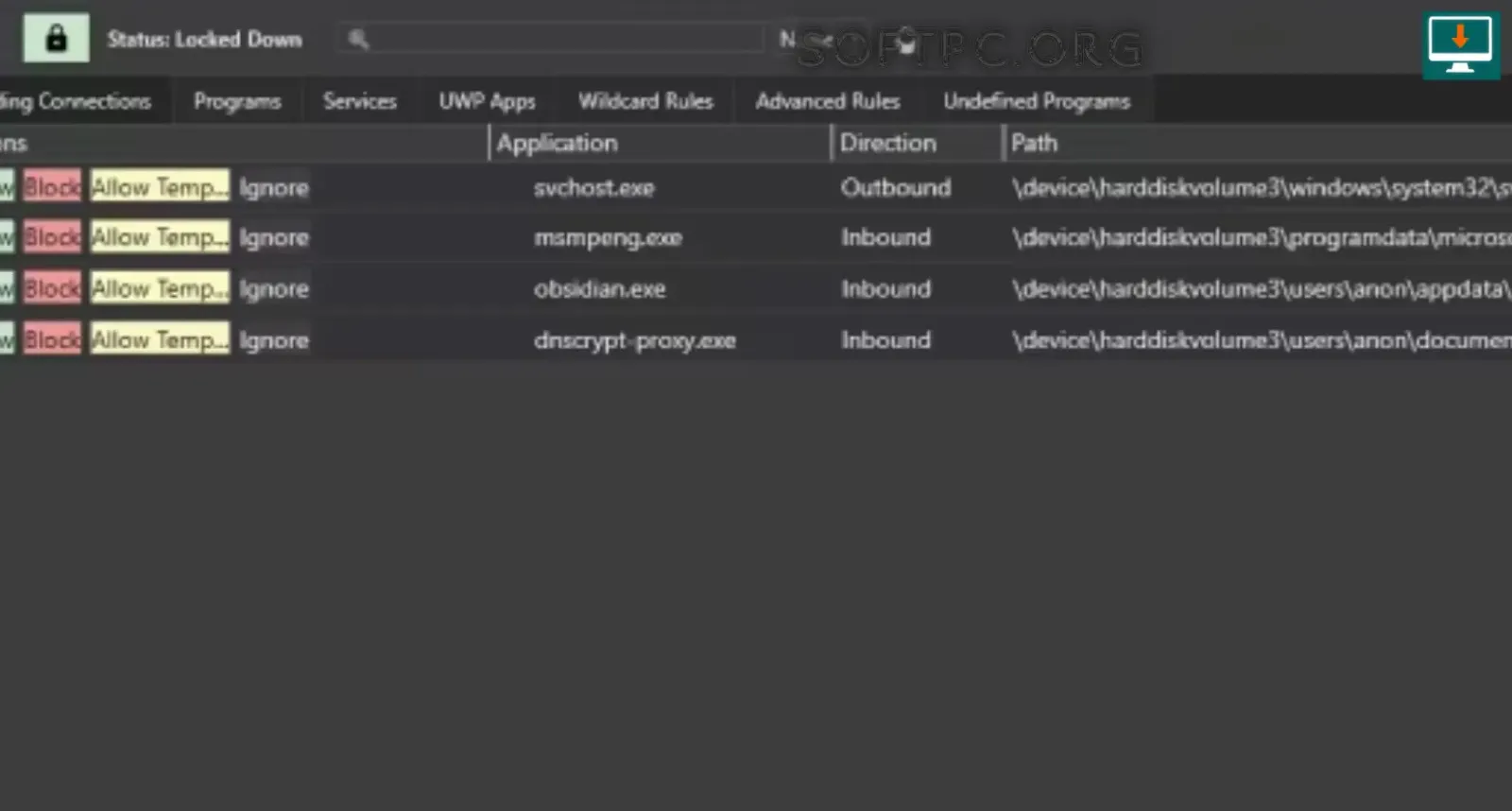This screenshot has width=1512, height=811.
Task: Select the Wildcard Rules tab
Action: point(646,101)
